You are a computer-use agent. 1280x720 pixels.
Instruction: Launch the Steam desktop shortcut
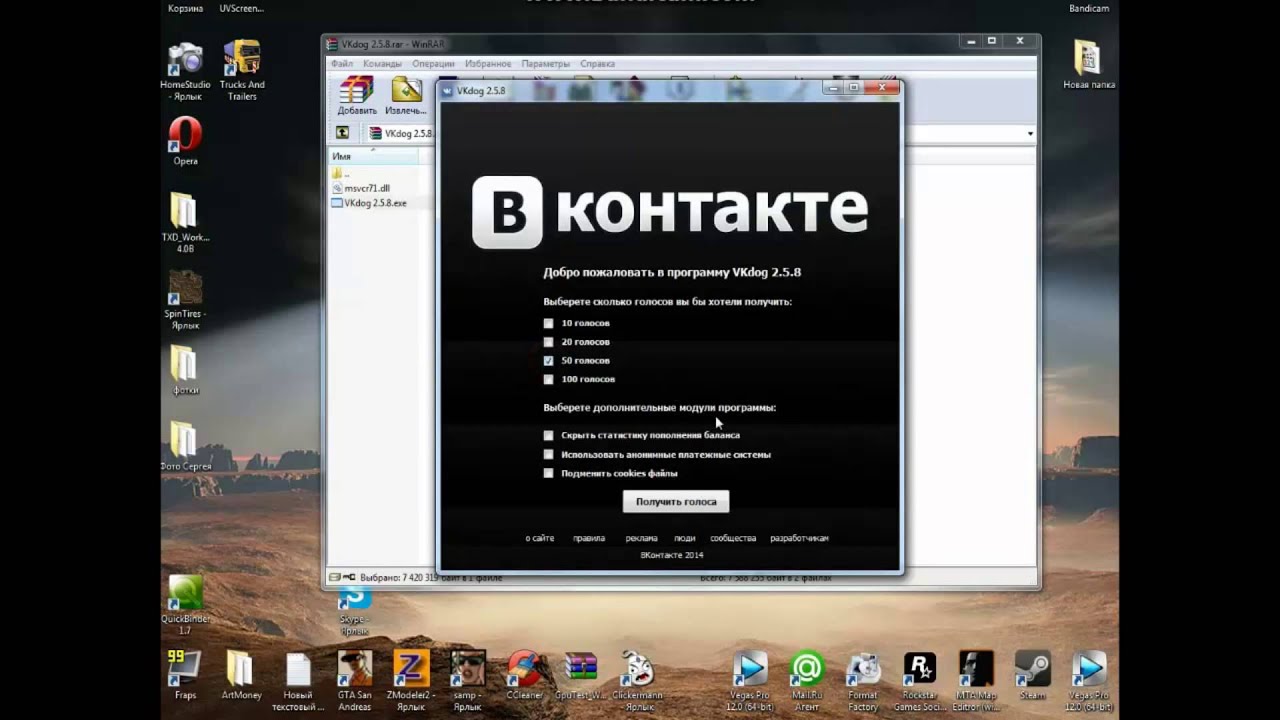click(x=1032, y=675)
